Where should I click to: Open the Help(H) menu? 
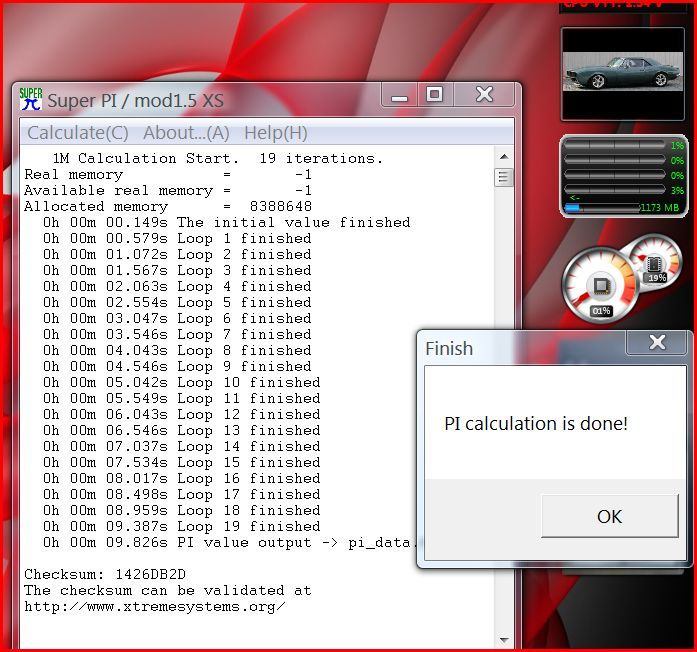pos(276,133)
